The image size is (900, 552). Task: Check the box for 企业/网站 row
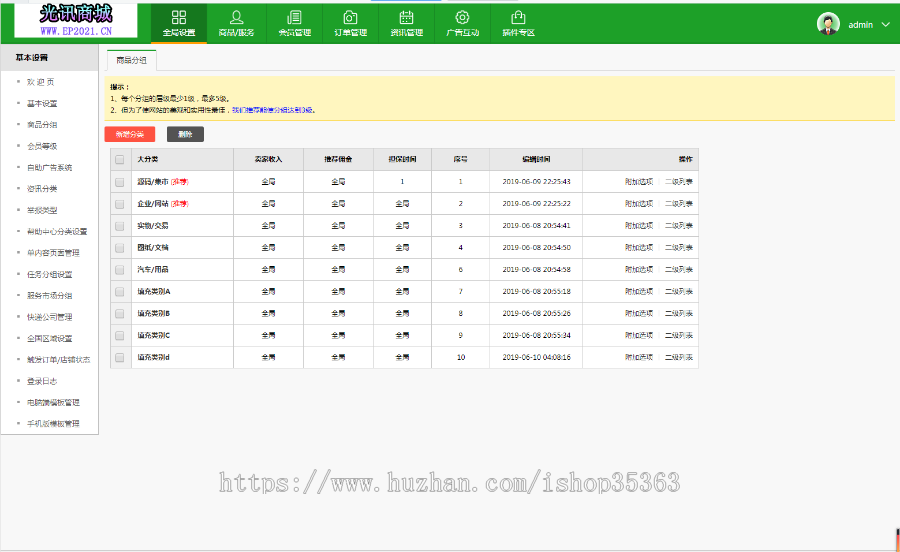120,204
